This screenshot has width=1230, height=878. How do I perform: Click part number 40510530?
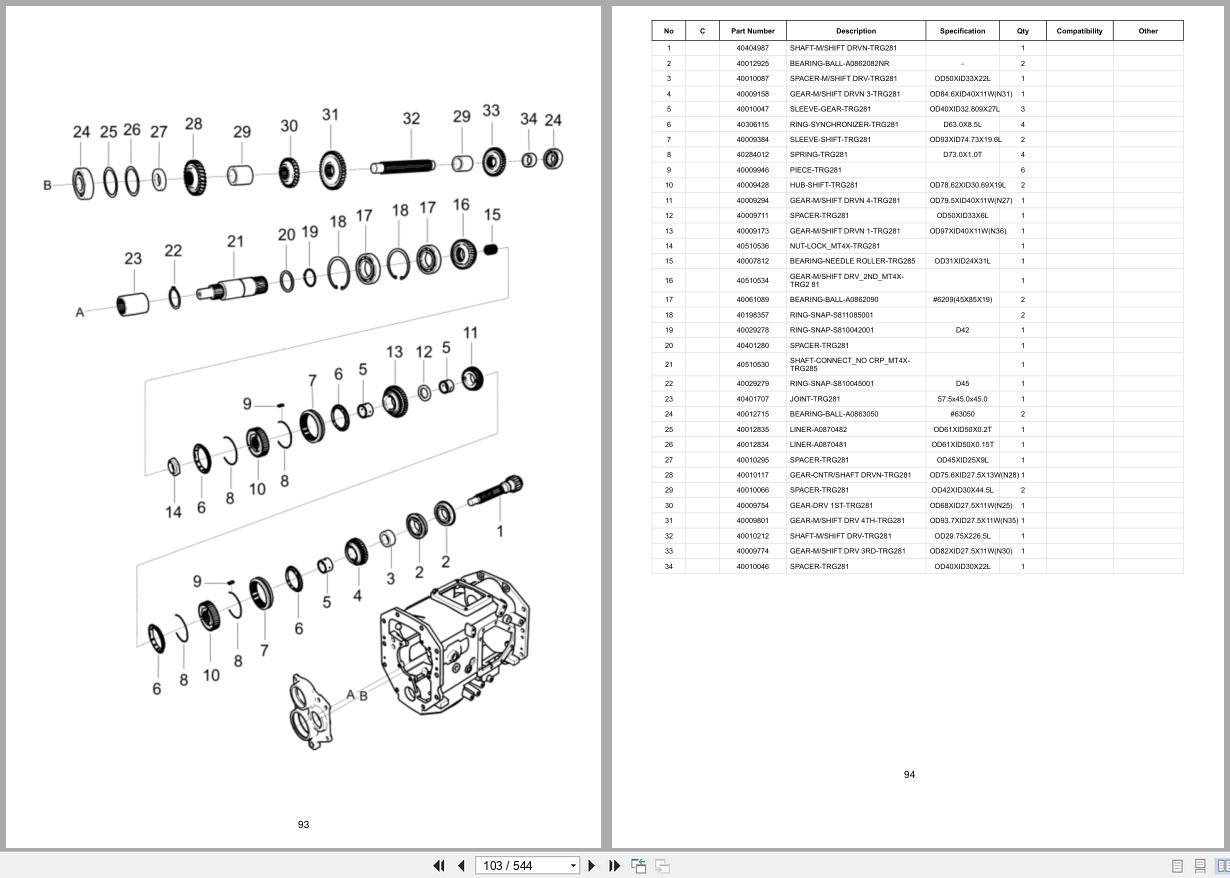753,365
